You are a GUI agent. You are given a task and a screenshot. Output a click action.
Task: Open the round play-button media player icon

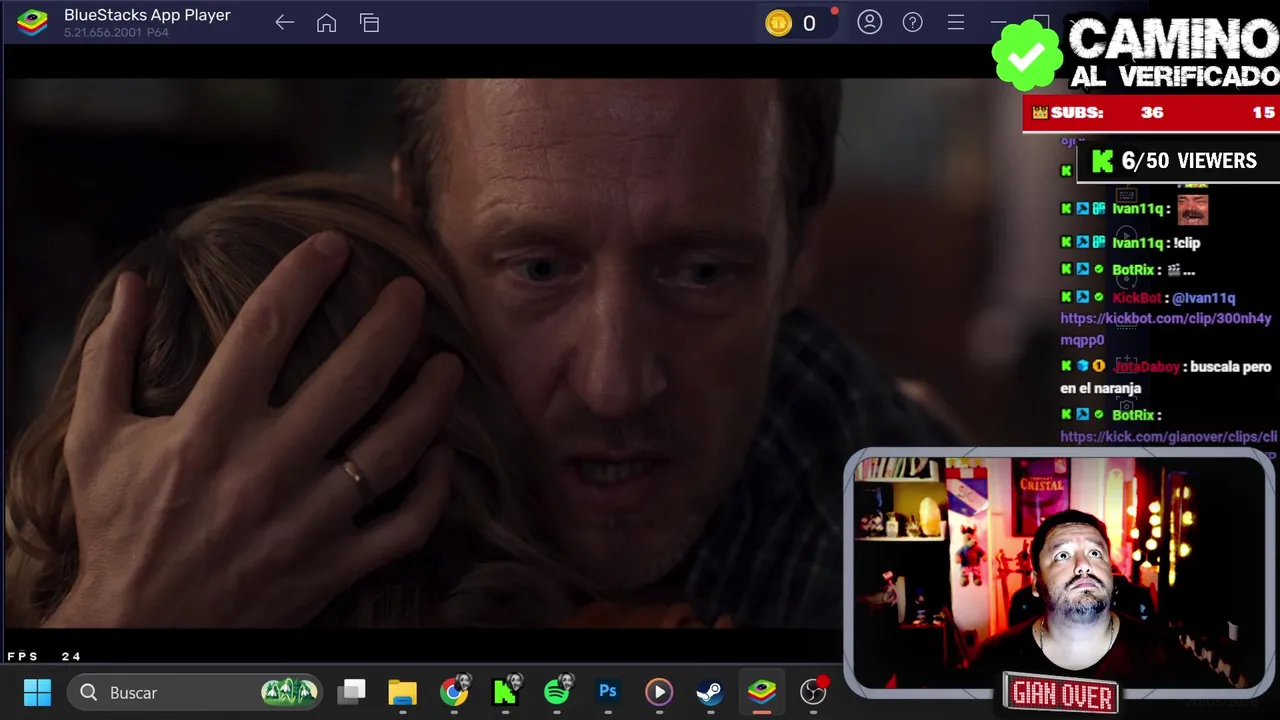point(659,692)
